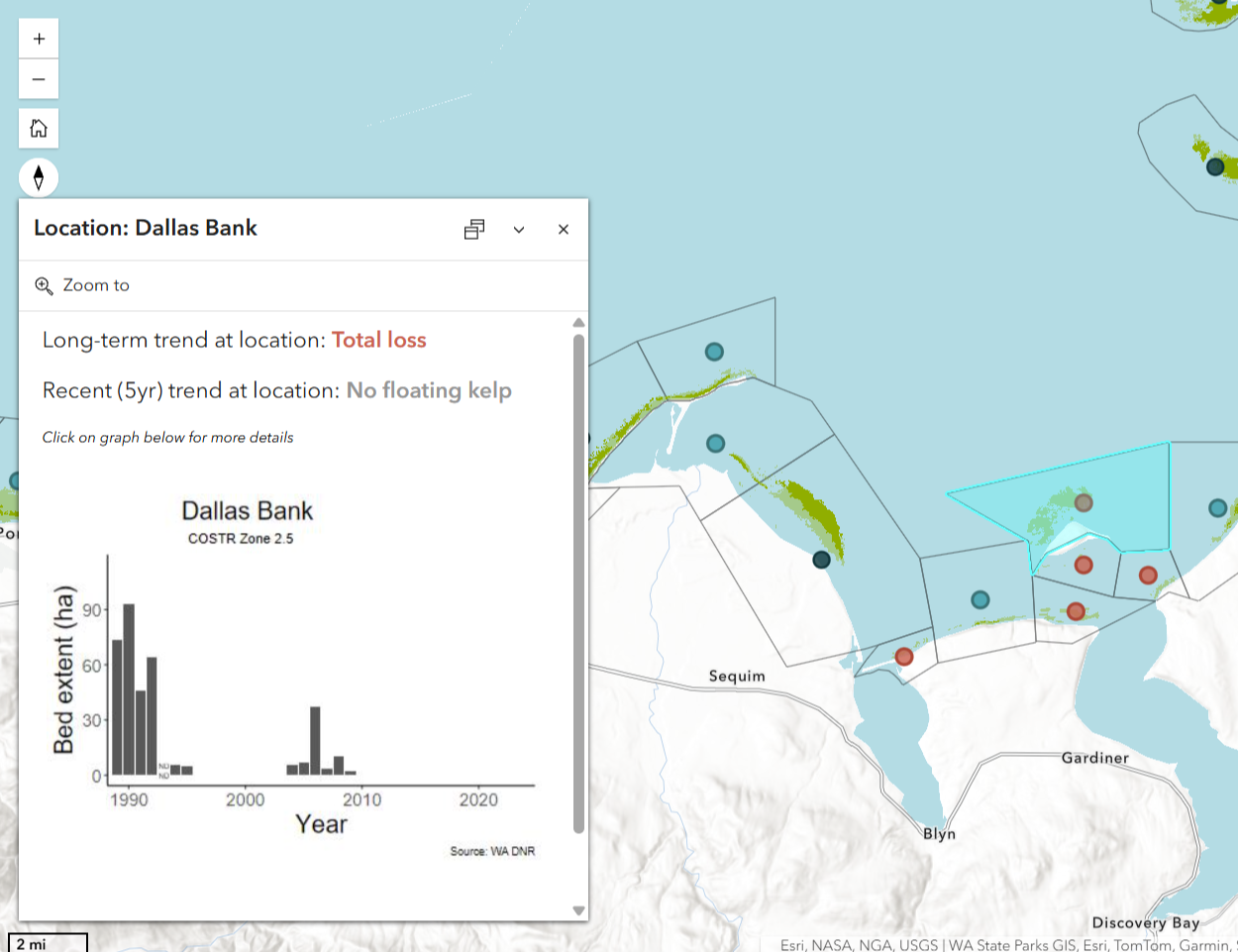The image size is (1238, 952).
Task: Click the Discovery Bay map label
Action: pyautogui.click(x=1146, y=923)
